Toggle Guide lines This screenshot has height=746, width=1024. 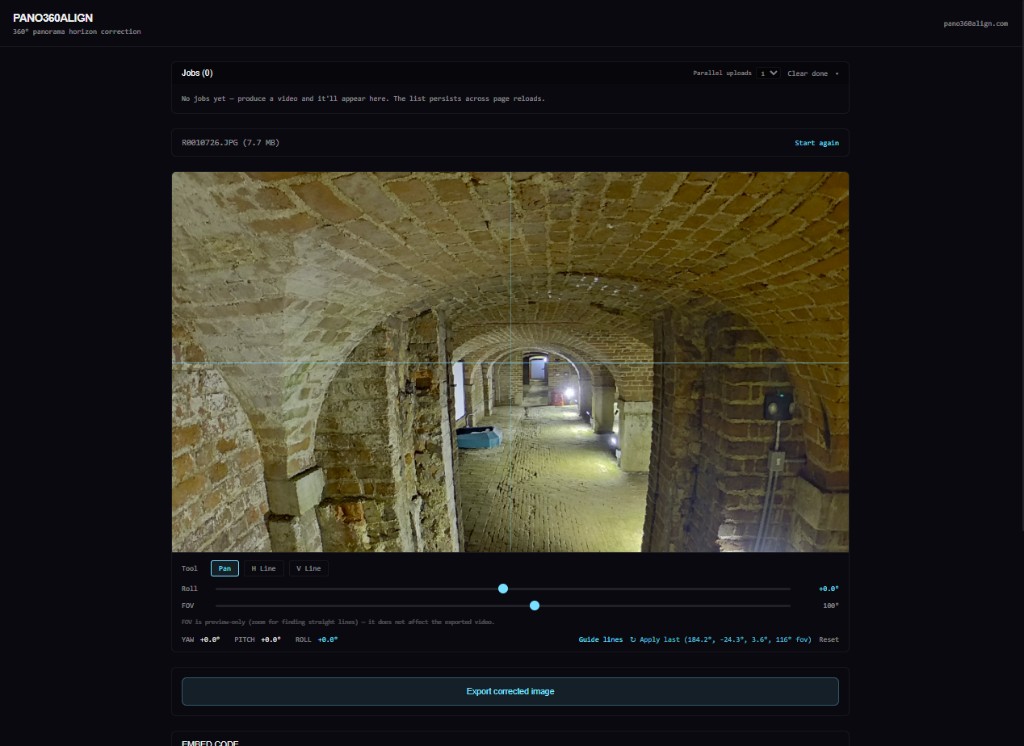pos(600,640)
